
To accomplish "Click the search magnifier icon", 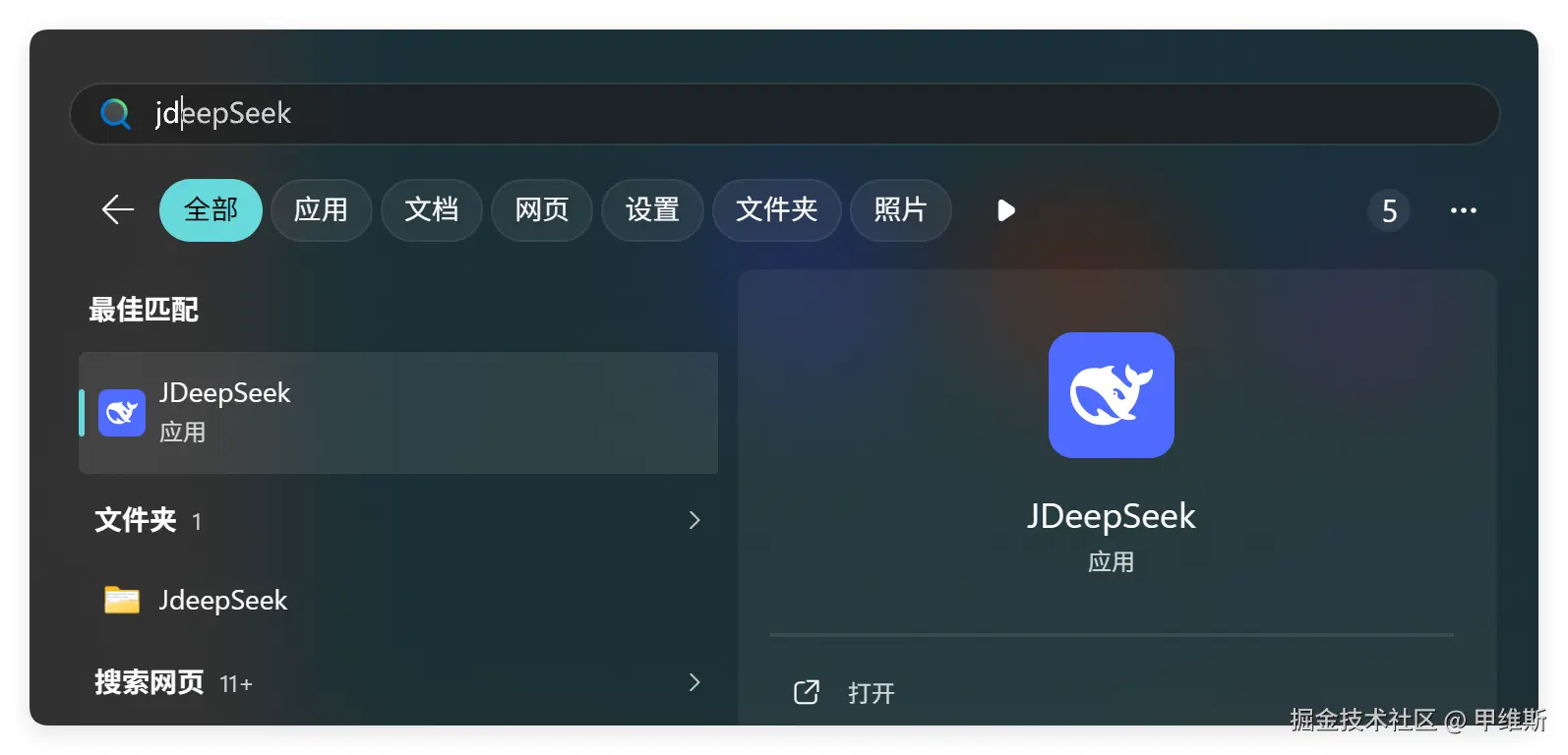I will [x=116, y=114].
